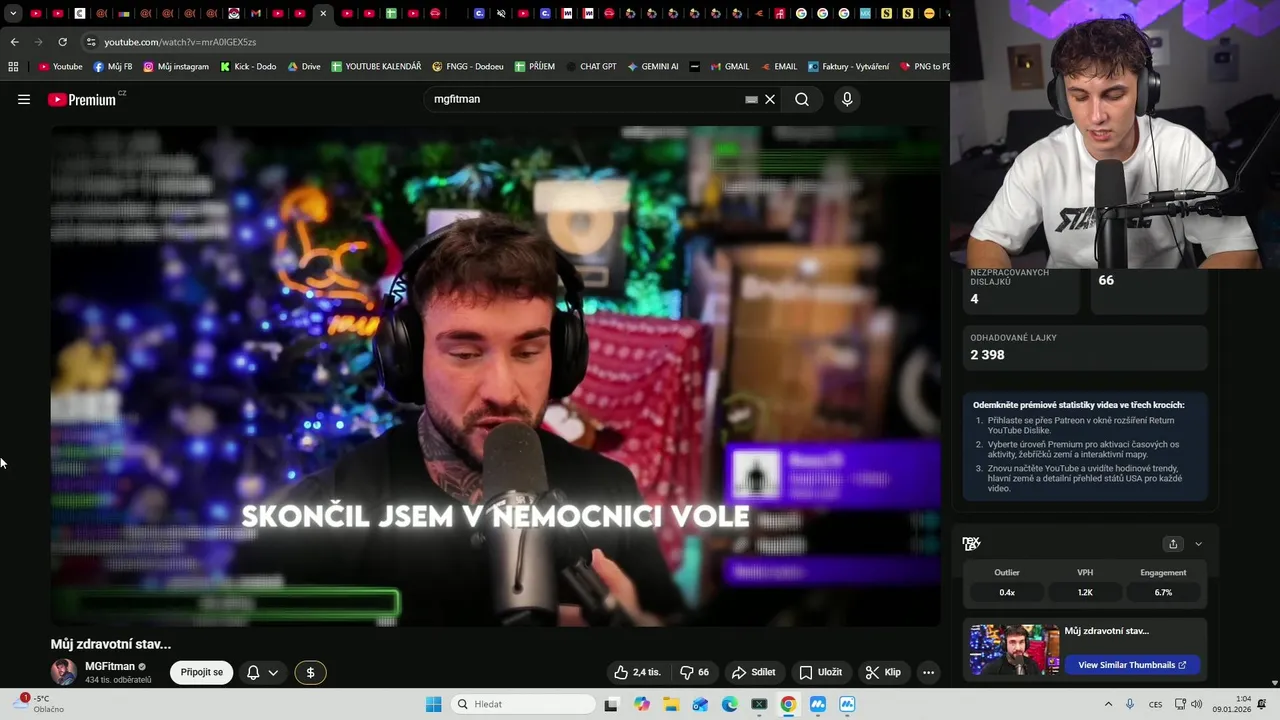
Task: Open Copilot from the taskbar
Action: 641,704
